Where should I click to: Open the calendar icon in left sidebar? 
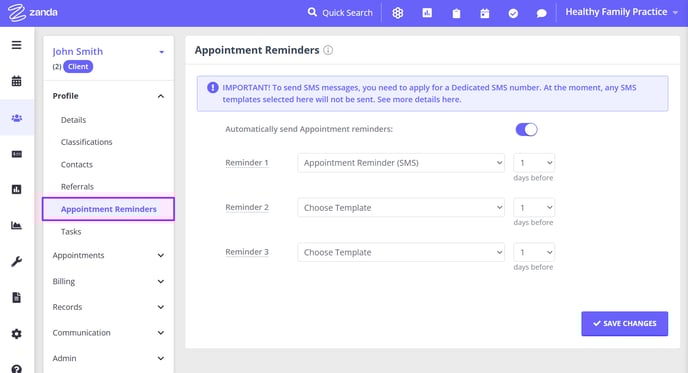click(x=16, y=81)
